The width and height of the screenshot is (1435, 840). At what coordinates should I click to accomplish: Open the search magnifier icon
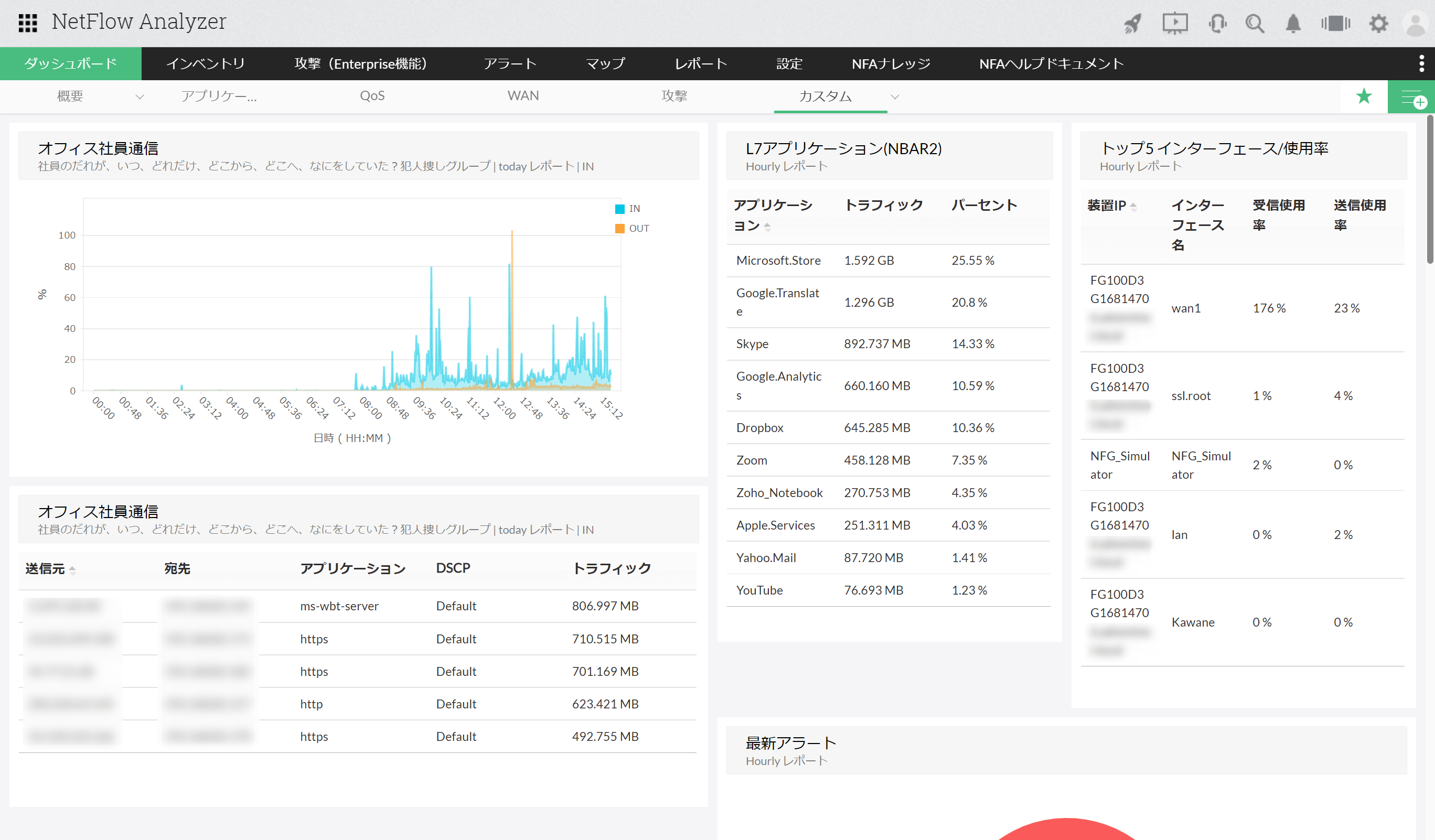1255,23
